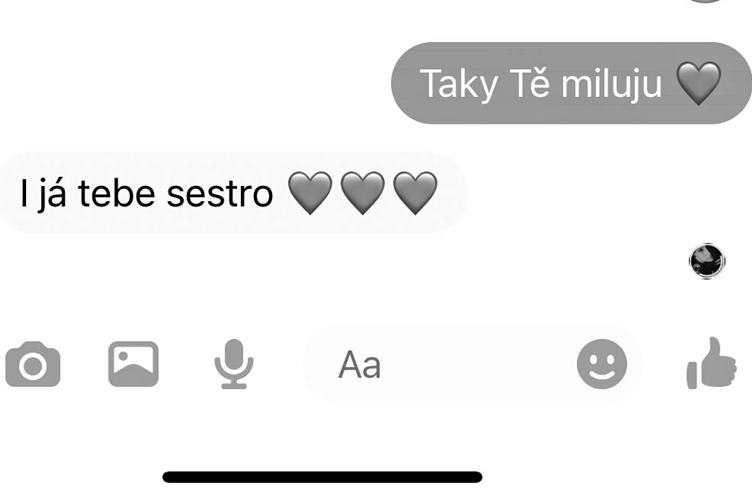The image size is (752, 501).
Task: Open the emoji smiley picker
Action: tap(602, 364)
